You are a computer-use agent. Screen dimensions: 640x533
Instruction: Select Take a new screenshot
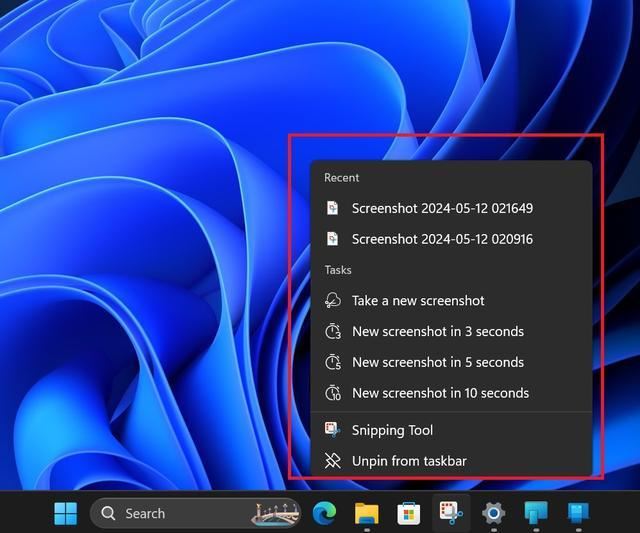(418, 301)
